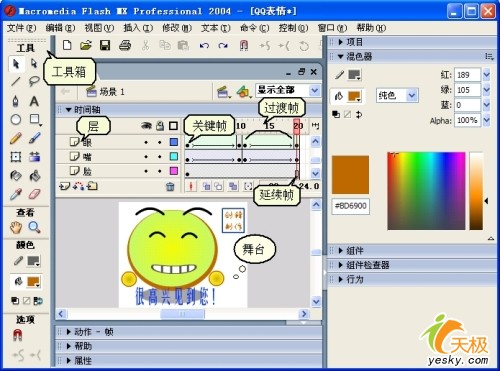Select the Brush tool
Screen dimensions: 500x371
click(35, 138)
